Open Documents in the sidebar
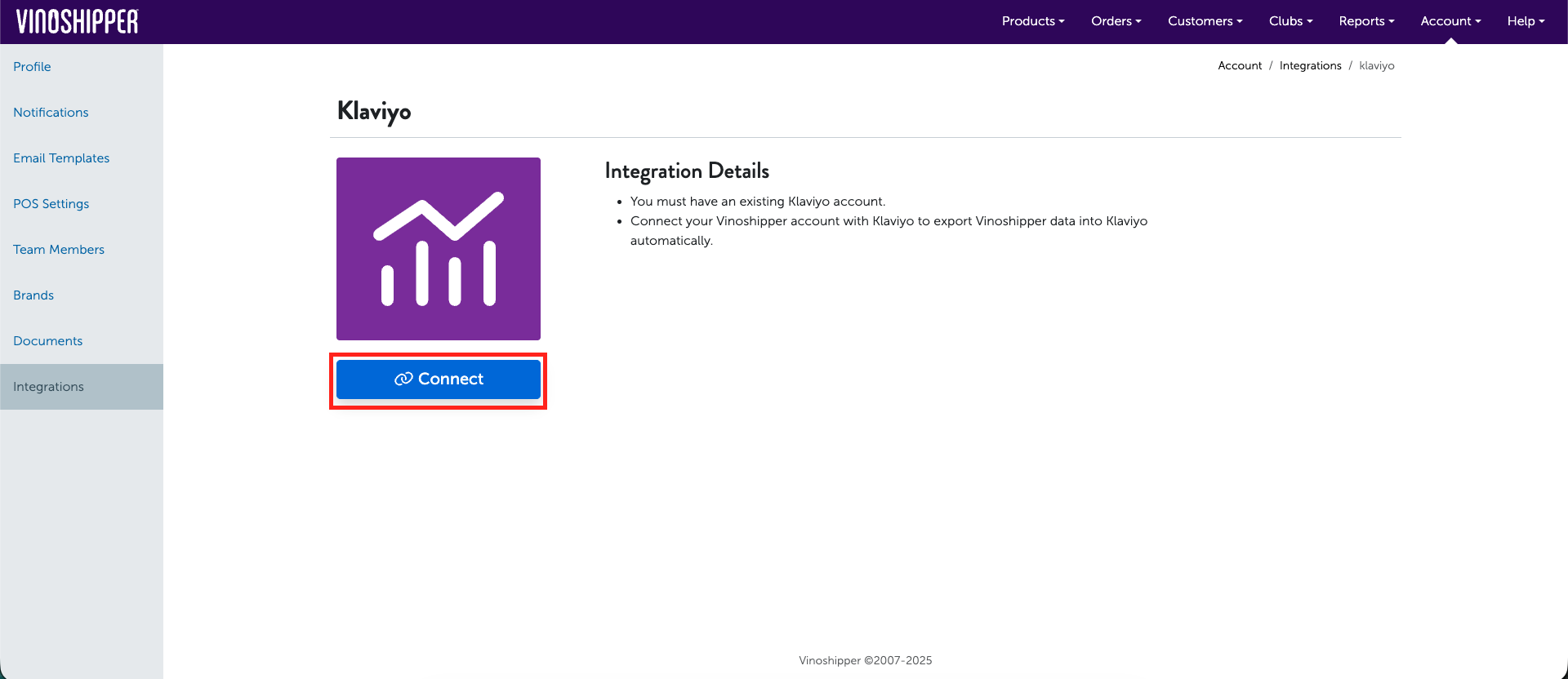The height and width of the screenshot is (679, 1568). 82,341
